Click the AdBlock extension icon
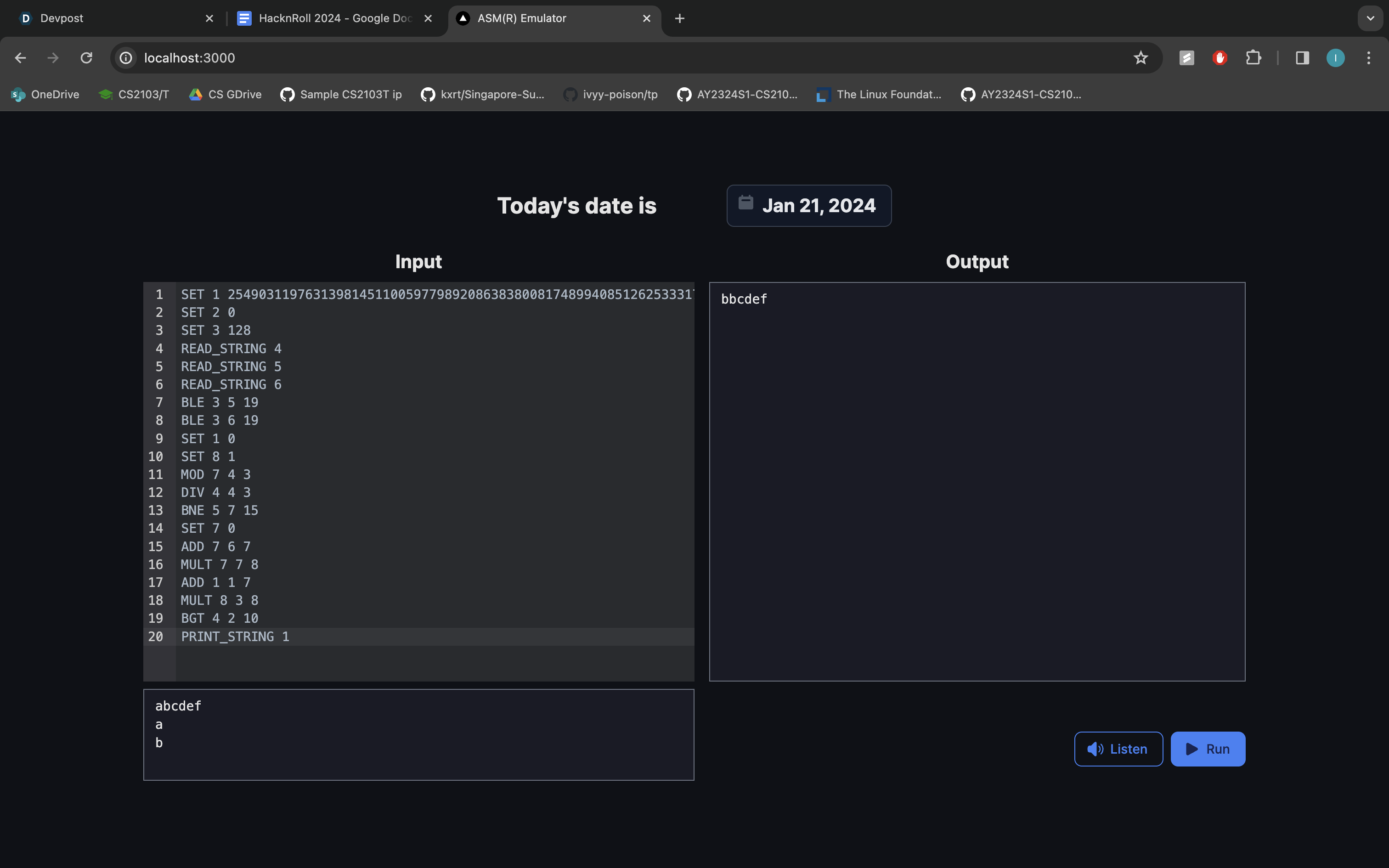This screenshot has height=868, width=1389. point(1220,57)
